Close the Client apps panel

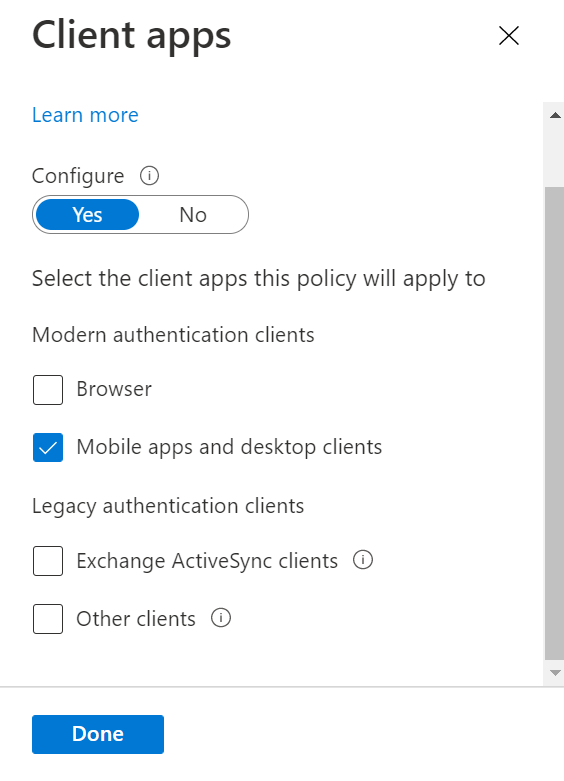coord(509,36)
